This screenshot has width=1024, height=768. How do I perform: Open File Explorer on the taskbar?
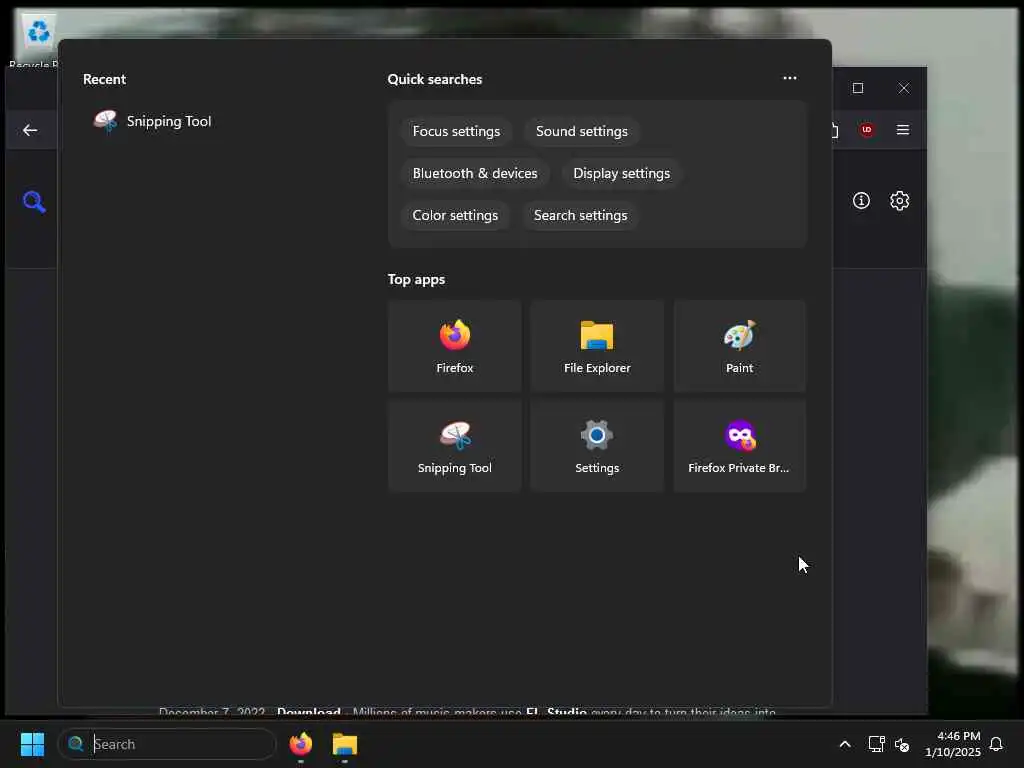(344, 744)
